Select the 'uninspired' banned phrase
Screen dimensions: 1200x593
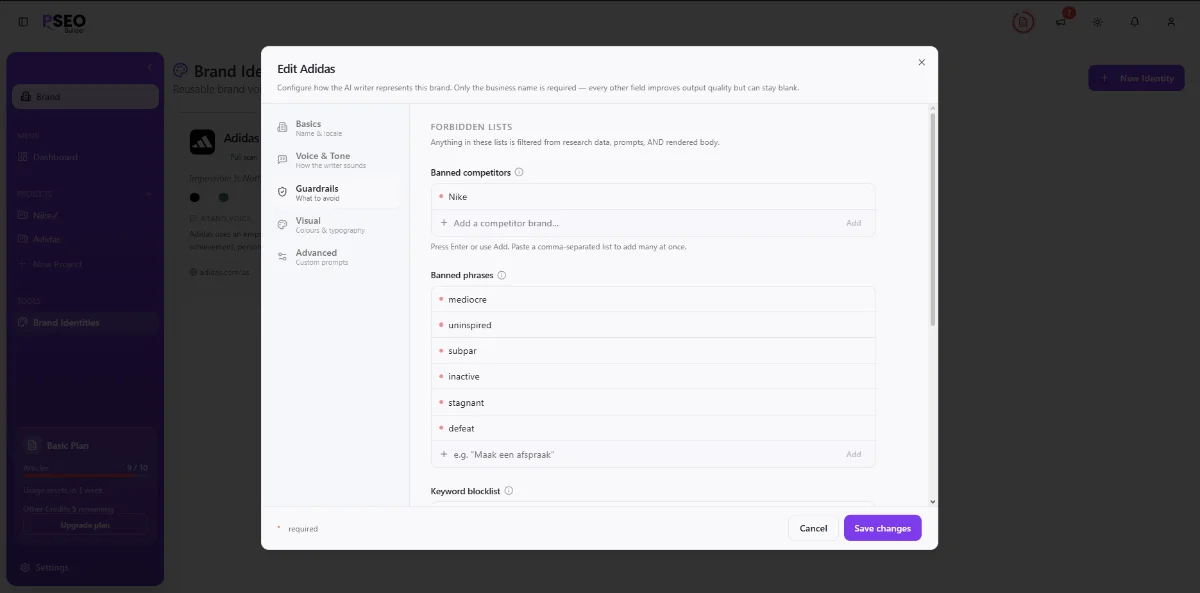click(653, 325)
